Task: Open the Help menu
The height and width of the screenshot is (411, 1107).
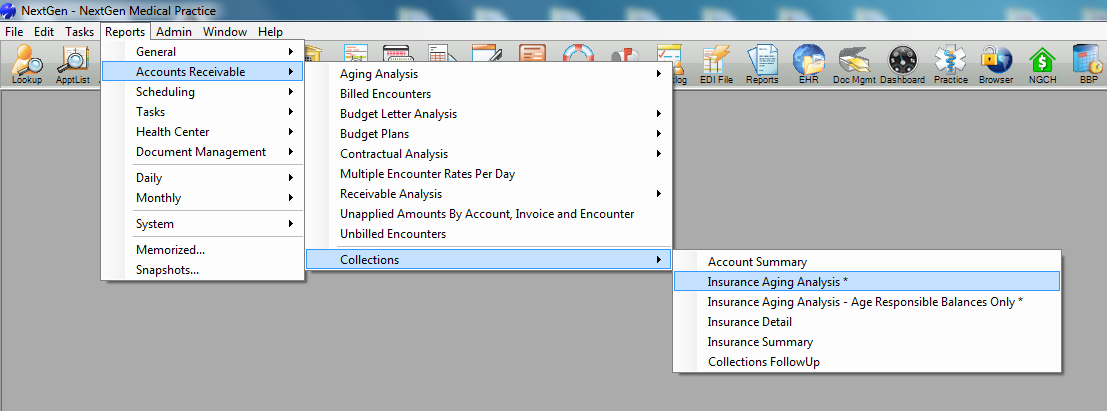Action: click(270, 32)
